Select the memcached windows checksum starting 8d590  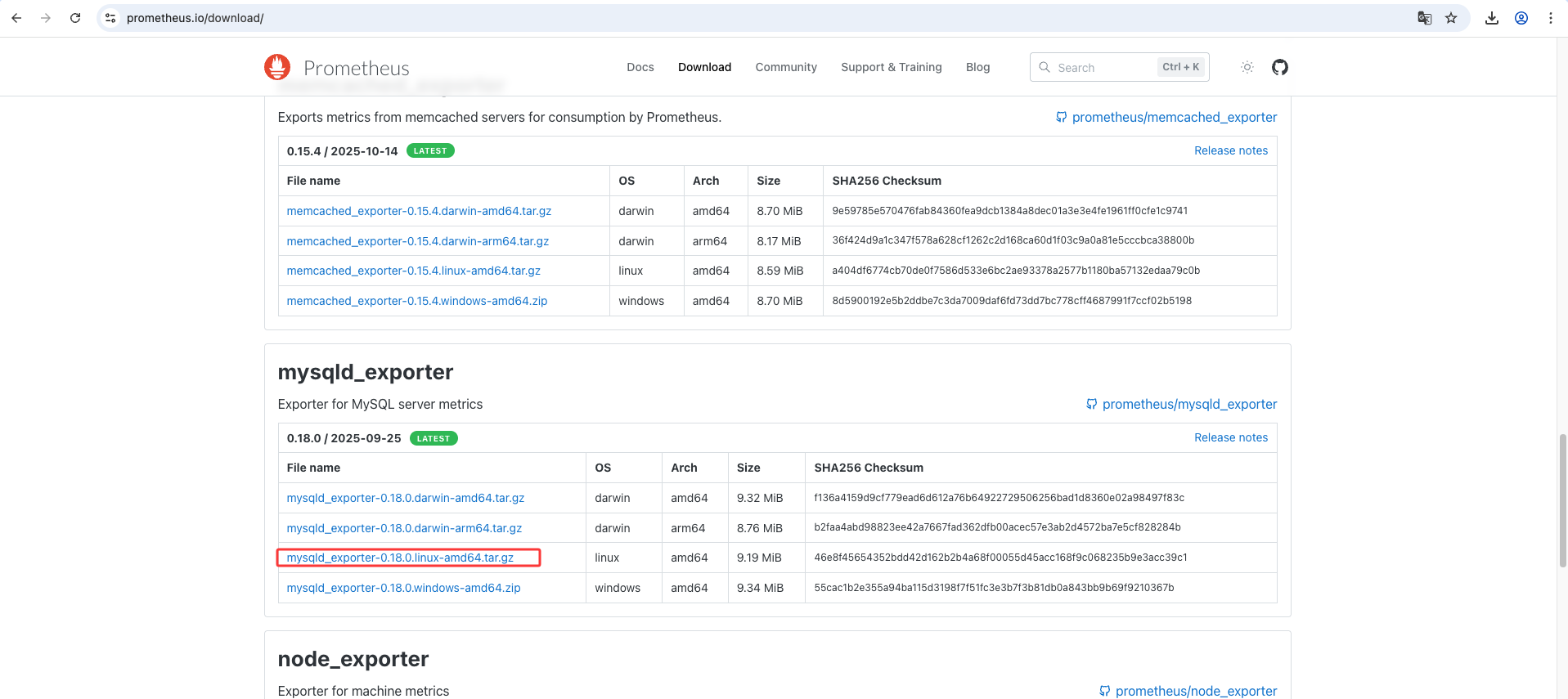click(1012, 301)
